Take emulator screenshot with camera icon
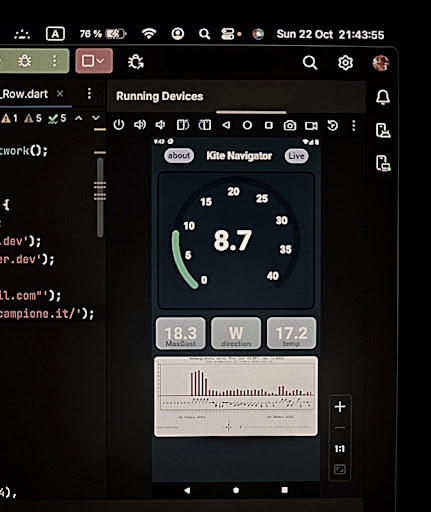Image resolution: width=431 pixels, height=512 pixels. [290, 126]
